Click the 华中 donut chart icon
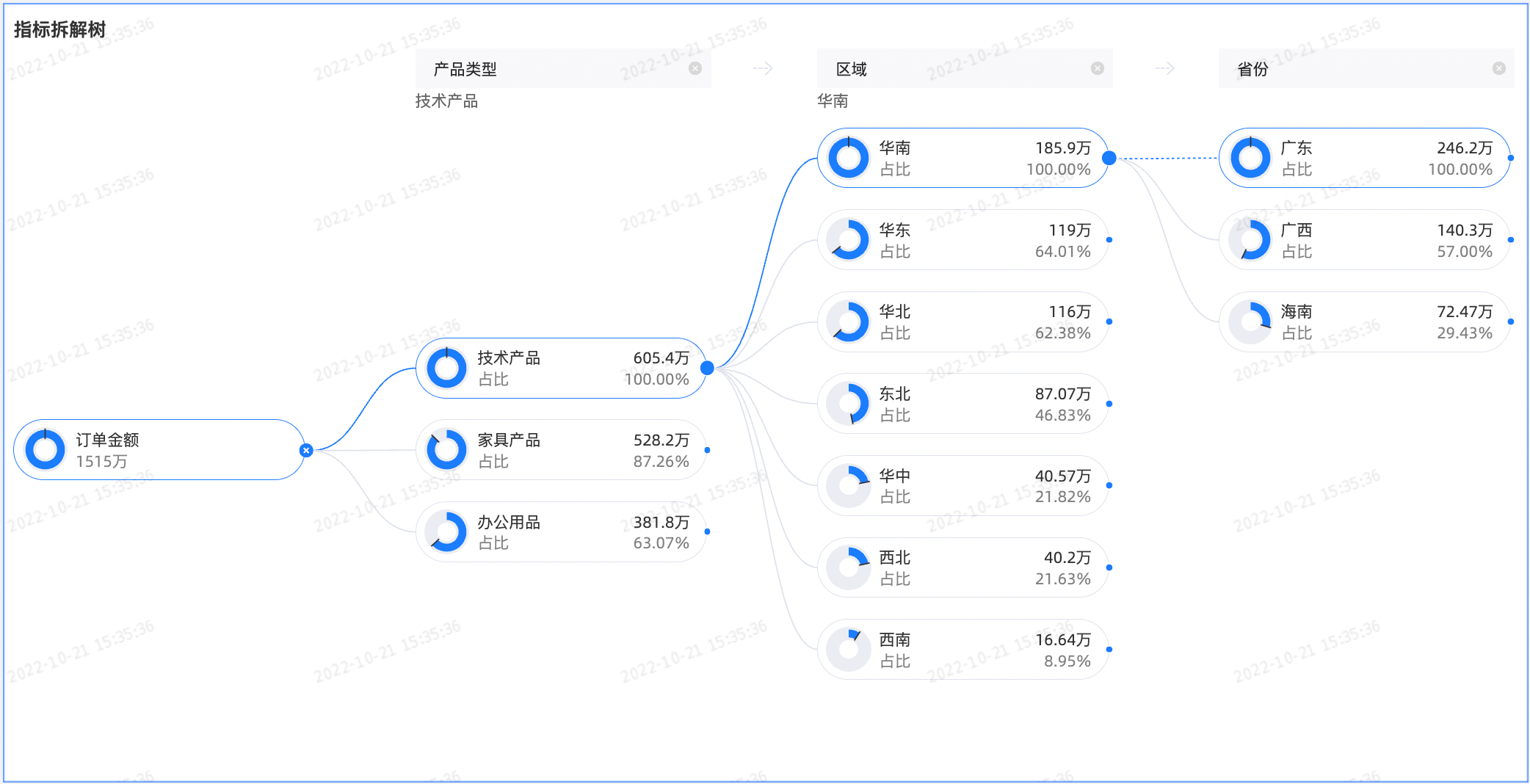The image size is (1530, 784). click(849, 485)
